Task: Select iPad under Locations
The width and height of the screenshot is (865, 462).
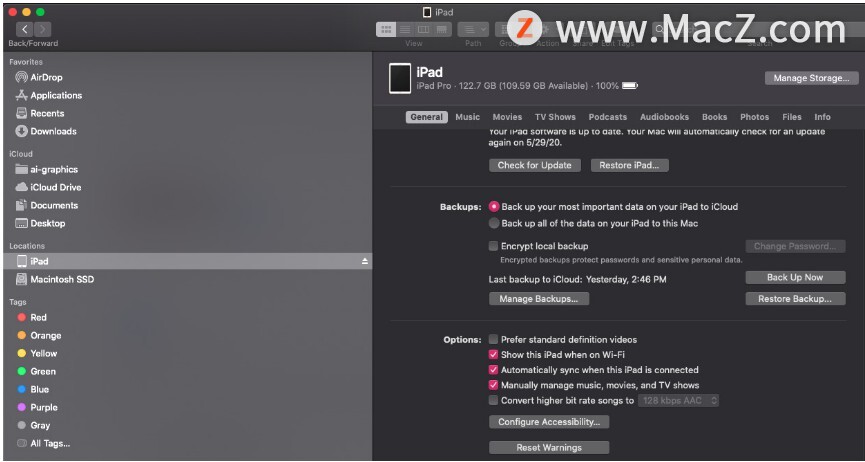Action: click(x=188, y=261)
